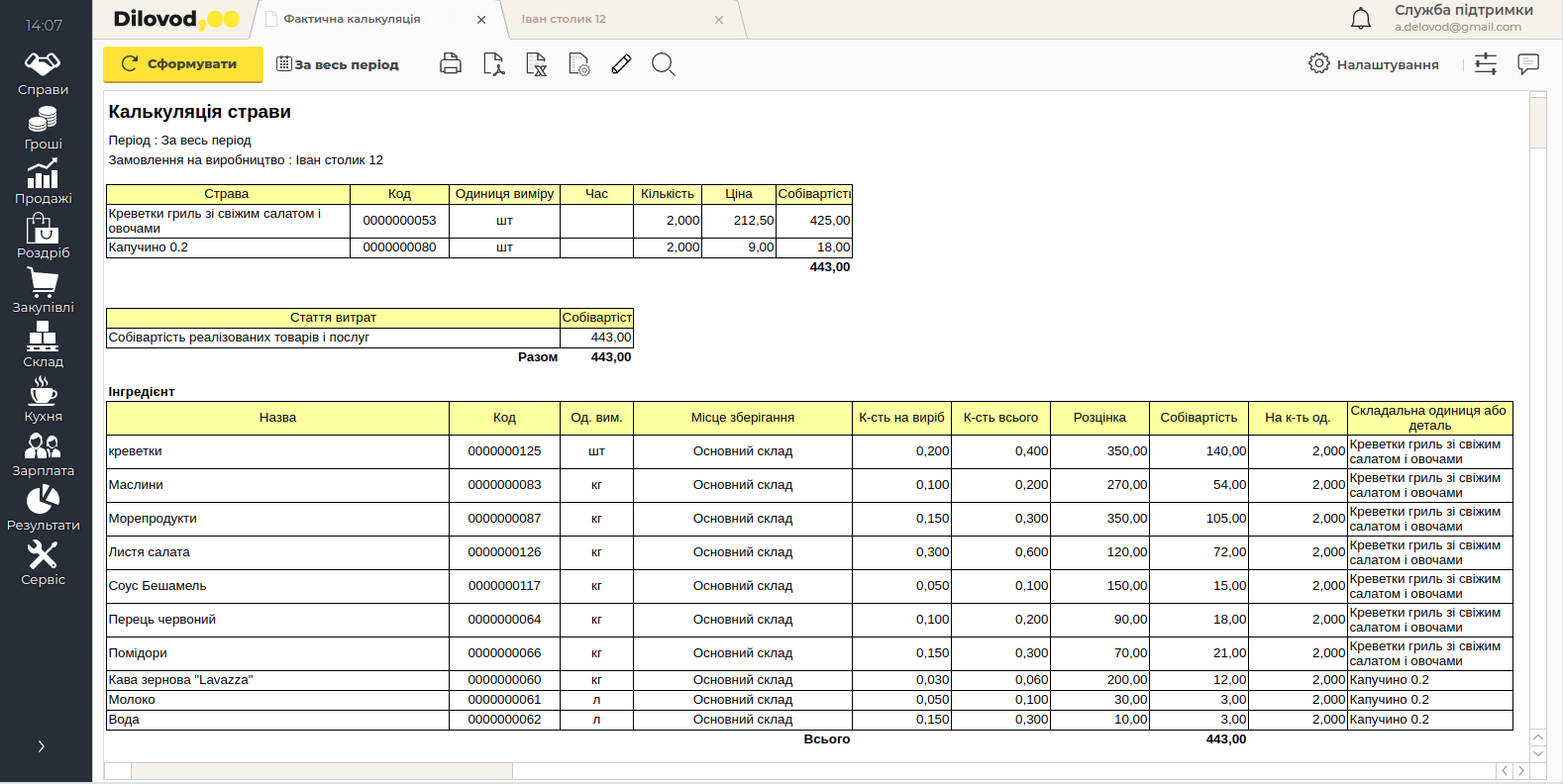The image size is (1563, 784).
Task: Choose period via За весь період
Action: click(x=338, y=64)
